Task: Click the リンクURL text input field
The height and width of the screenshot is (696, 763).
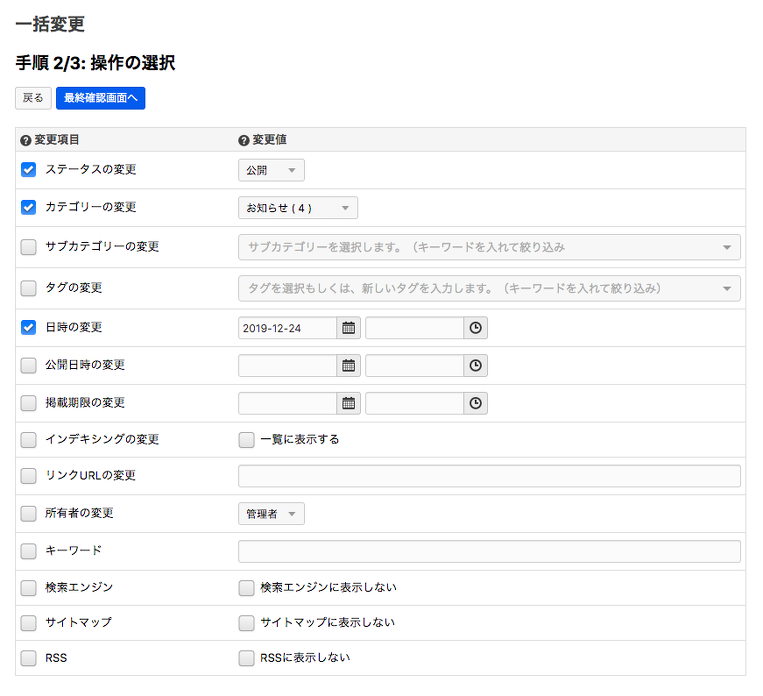Action: click(x=489, y=476)
